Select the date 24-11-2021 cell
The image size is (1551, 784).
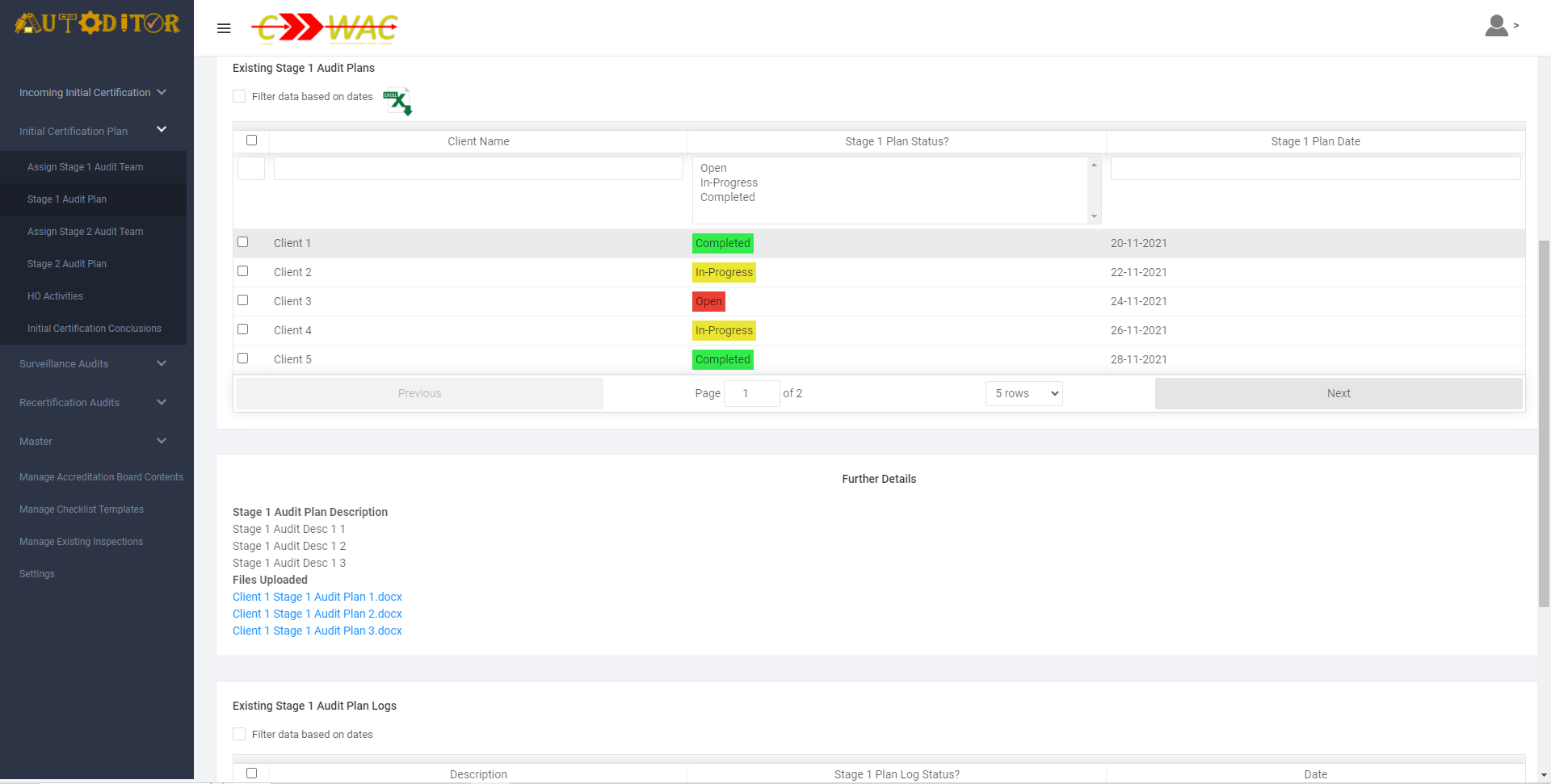(1315, 301)
